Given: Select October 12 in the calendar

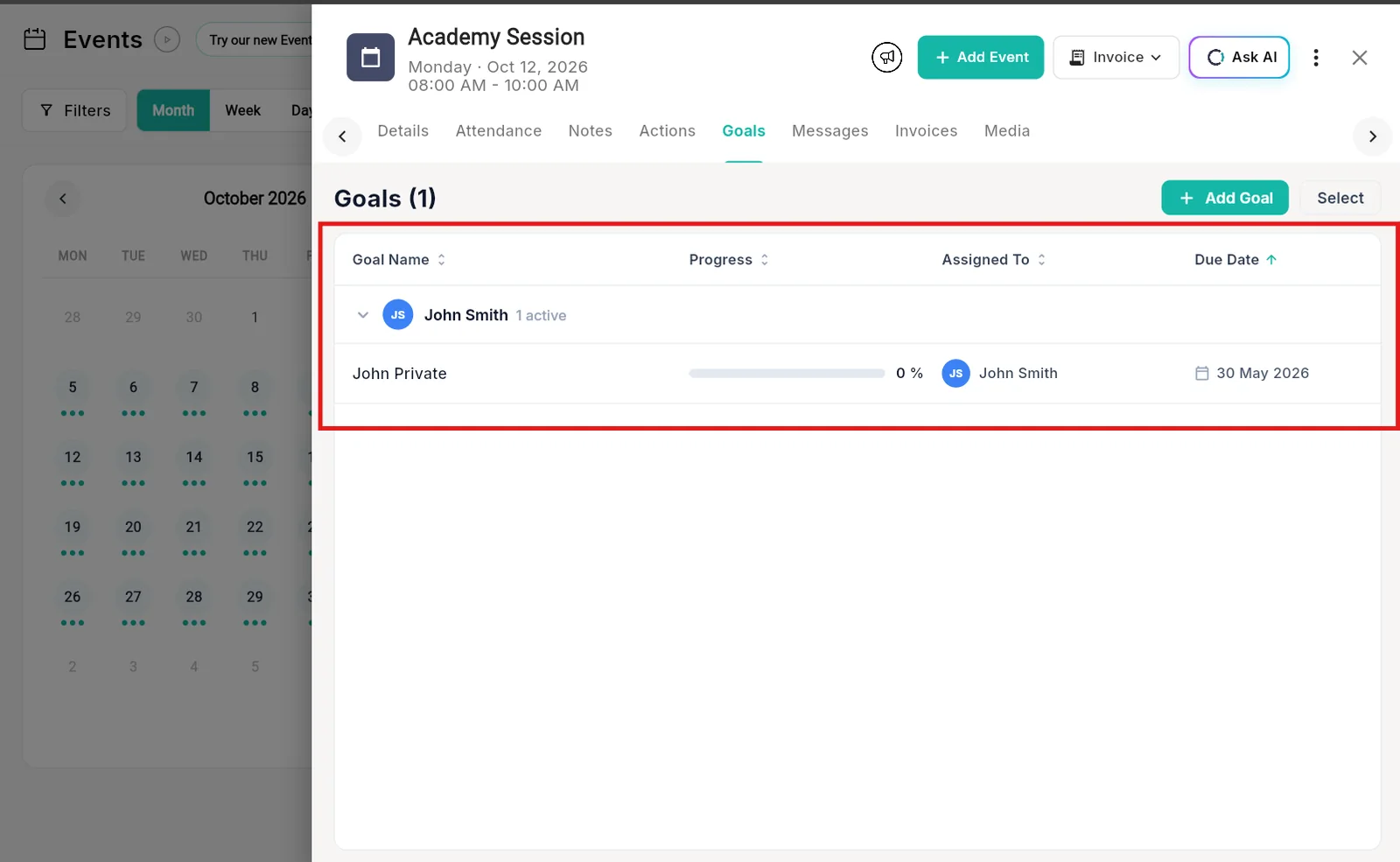Looking at the screenshot, I should tap(73, 458).
